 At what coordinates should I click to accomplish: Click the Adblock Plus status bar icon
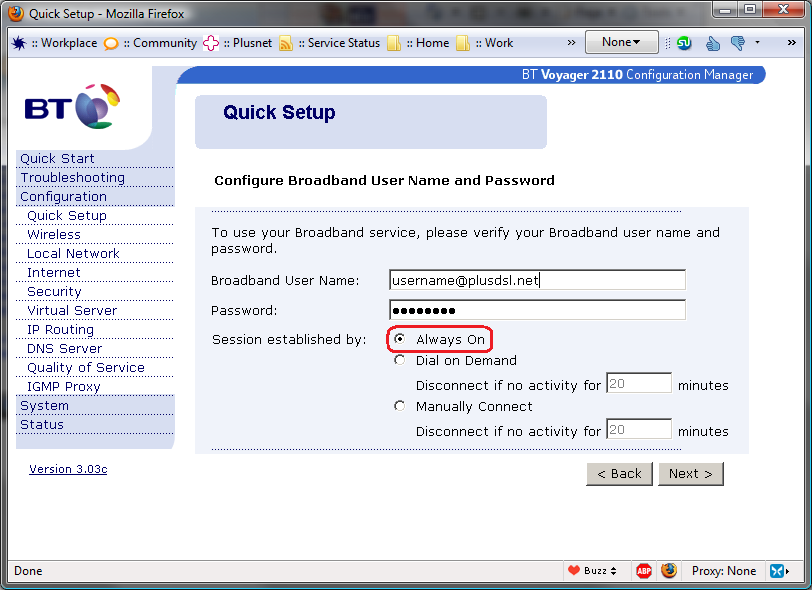644,571
